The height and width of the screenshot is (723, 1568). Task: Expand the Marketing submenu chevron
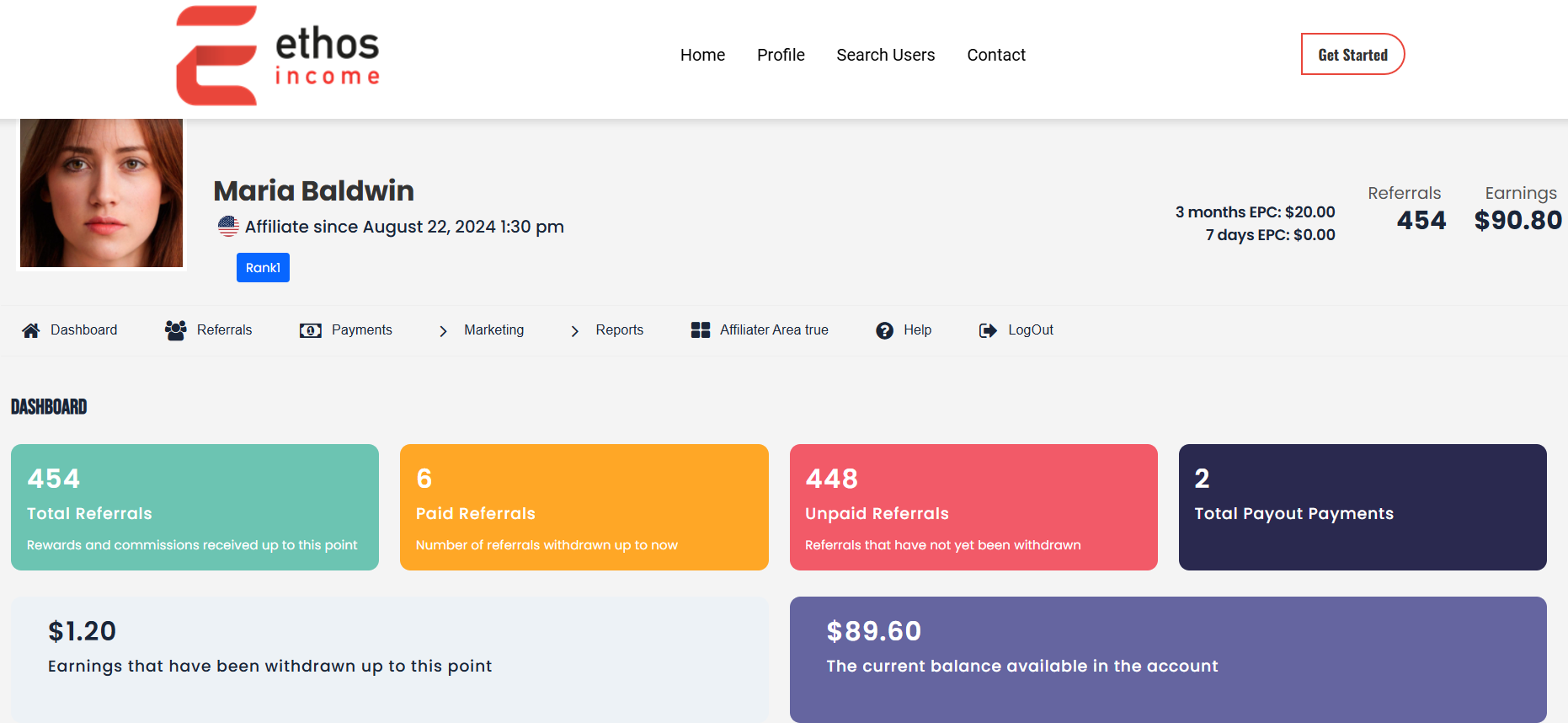[443, 331]
